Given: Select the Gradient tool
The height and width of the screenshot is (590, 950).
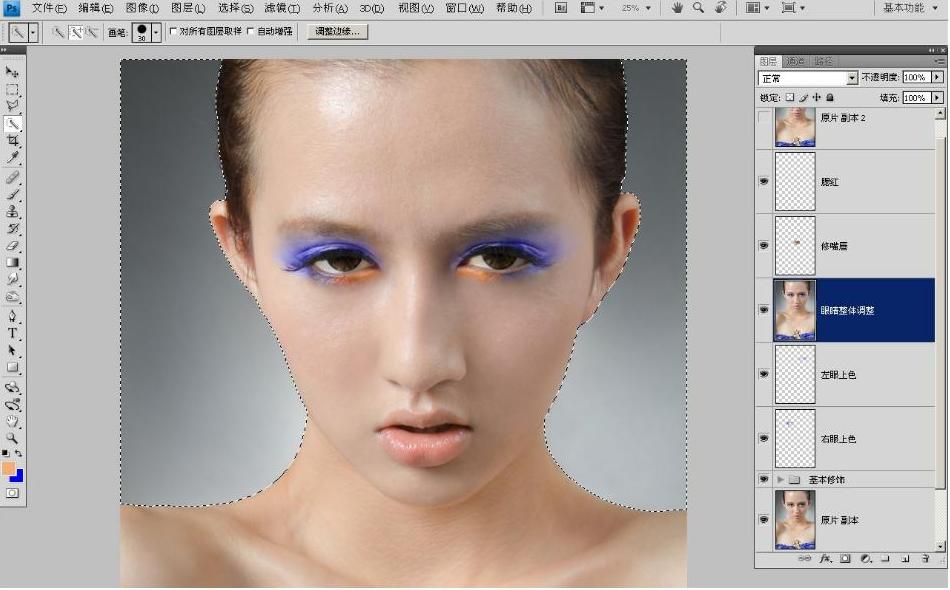Looking at the screenshot, I should tap(12, 263).
